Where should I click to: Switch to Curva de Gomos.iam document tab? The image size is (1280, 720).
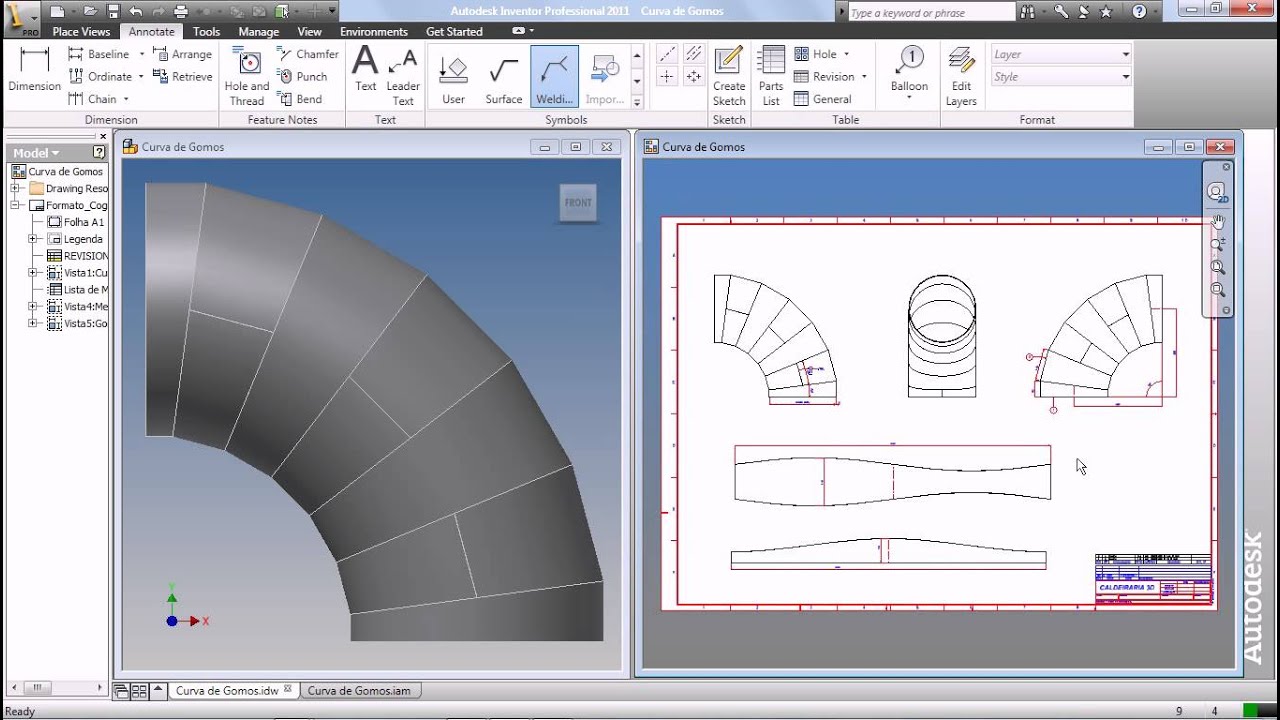(359, 690)
